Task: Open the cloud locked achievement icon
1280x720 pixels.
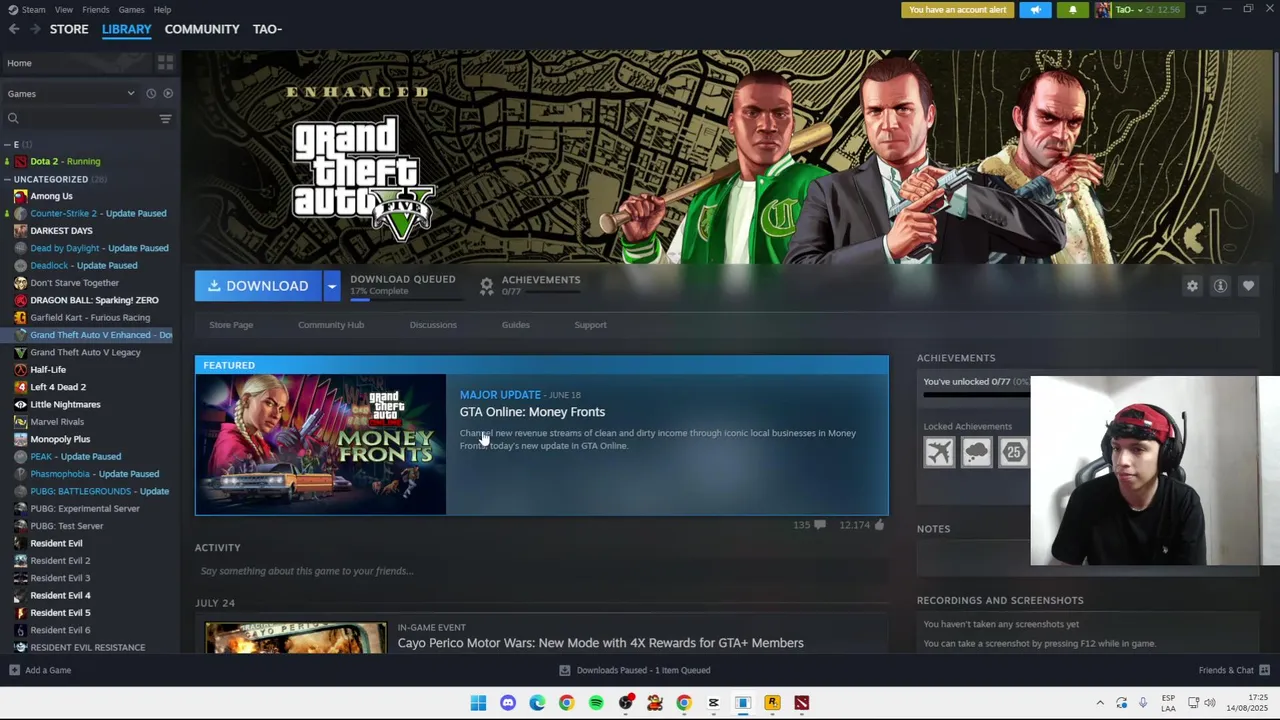Action: coord(976,452)
